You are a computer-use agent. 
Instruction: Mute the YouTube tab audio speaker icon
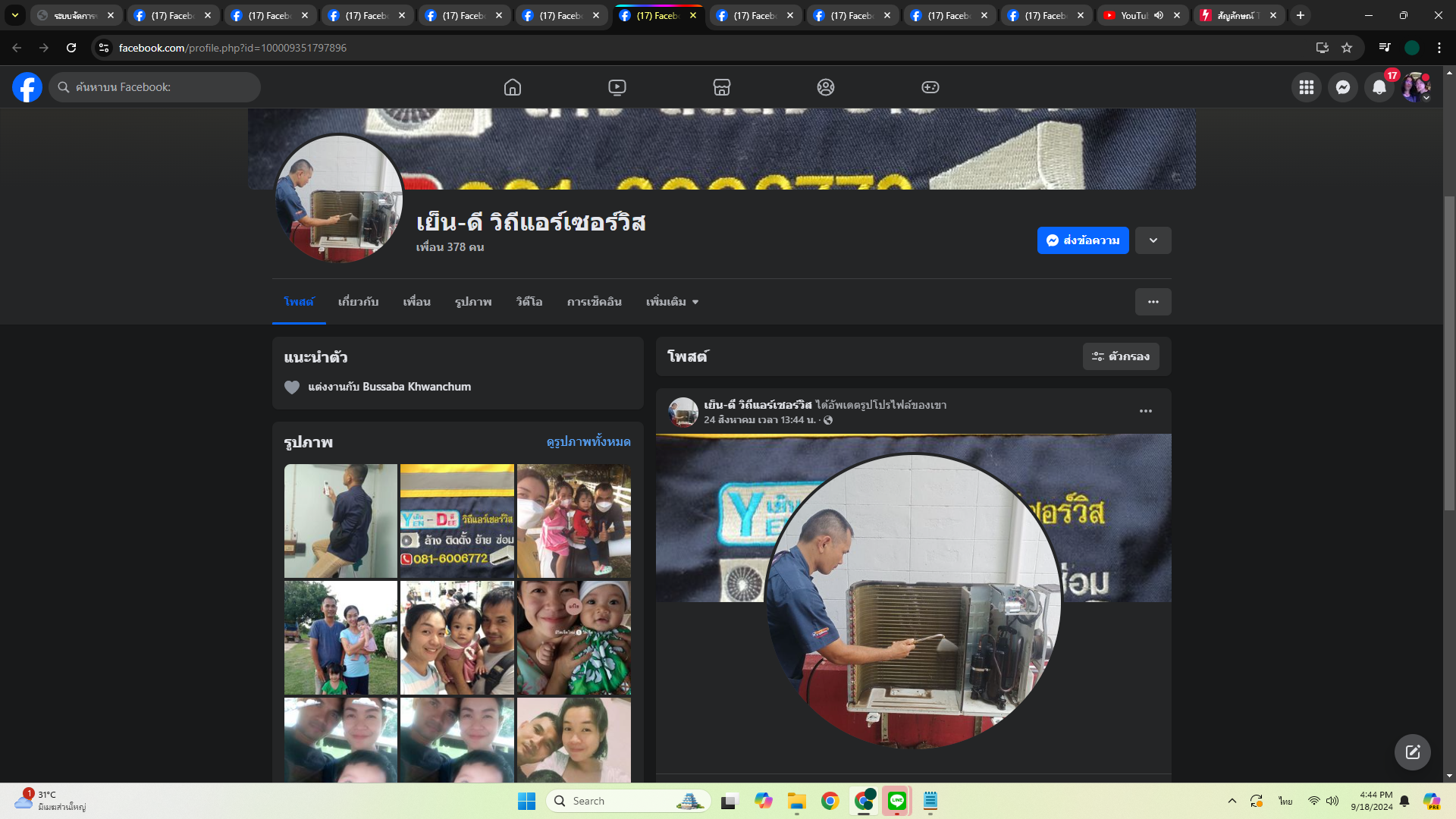coord(1159,15)
